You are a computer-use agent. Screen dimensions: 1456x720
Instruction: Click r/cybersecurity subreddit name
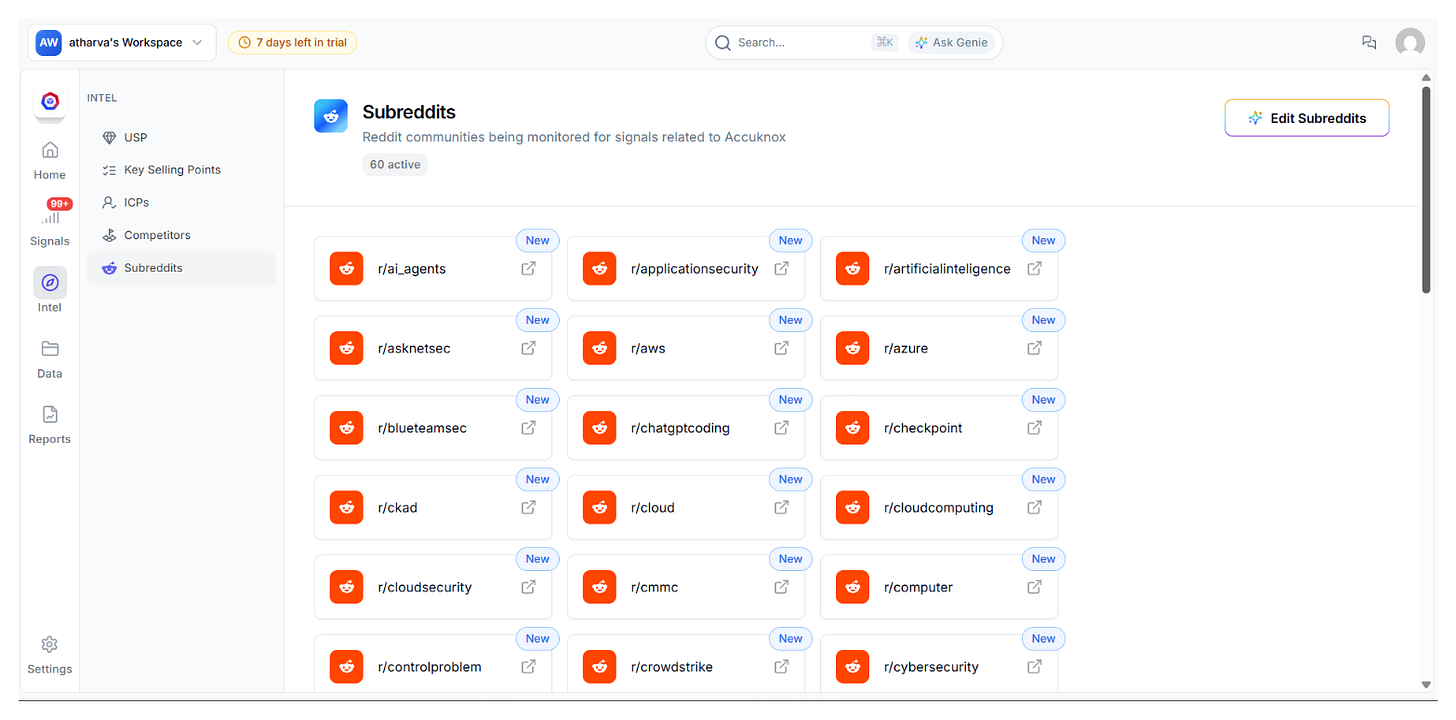(932, 667)
